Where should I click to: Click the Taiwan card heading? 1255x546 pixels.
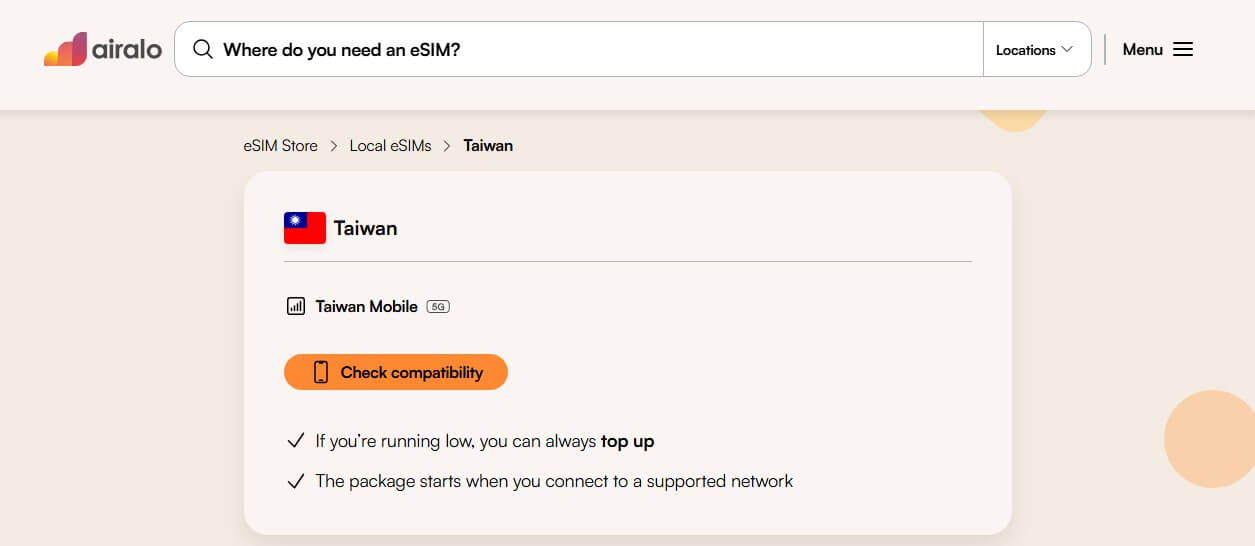tap(365, 228)
